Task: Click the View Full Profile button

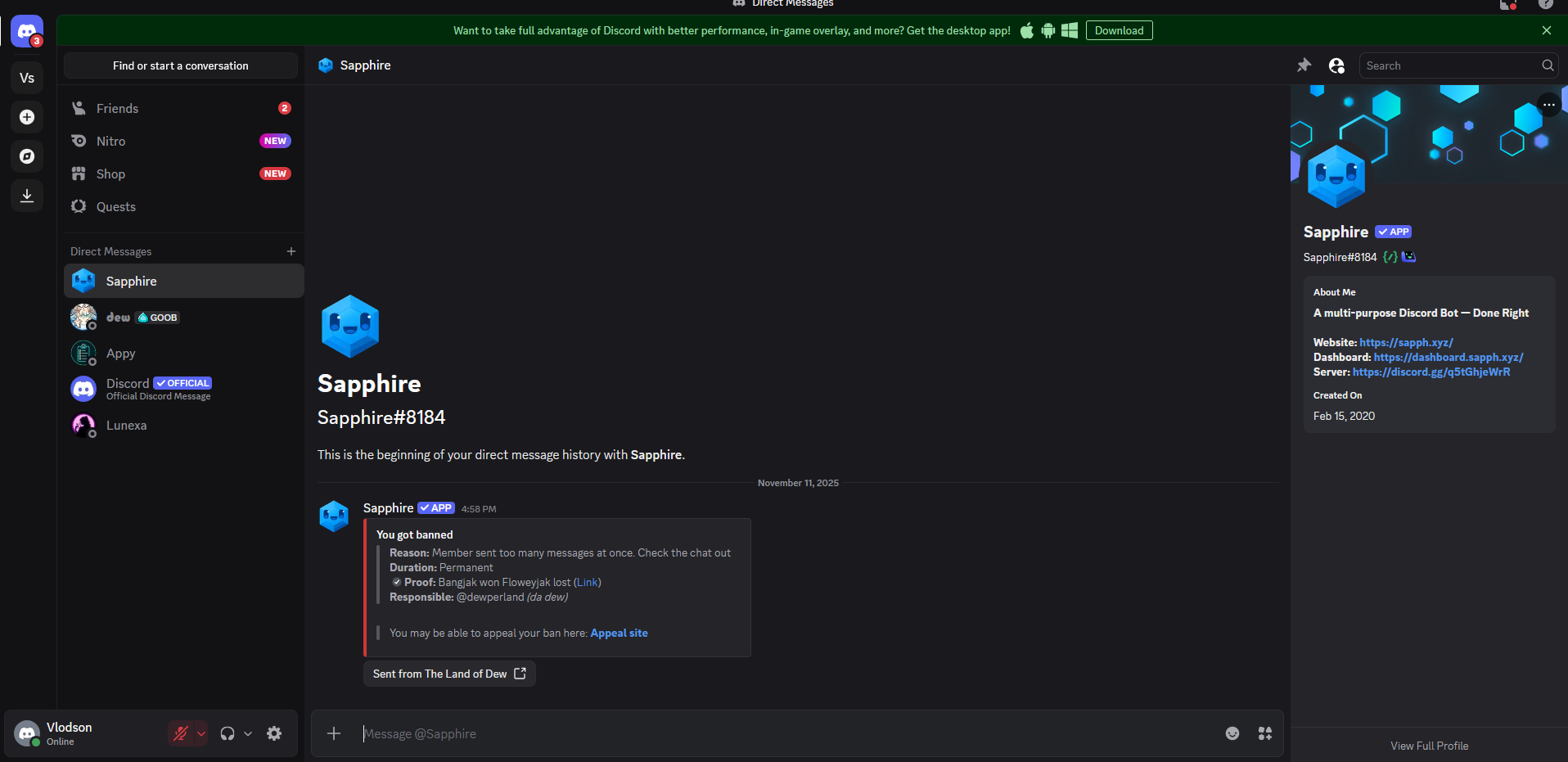Action: 1429,746
